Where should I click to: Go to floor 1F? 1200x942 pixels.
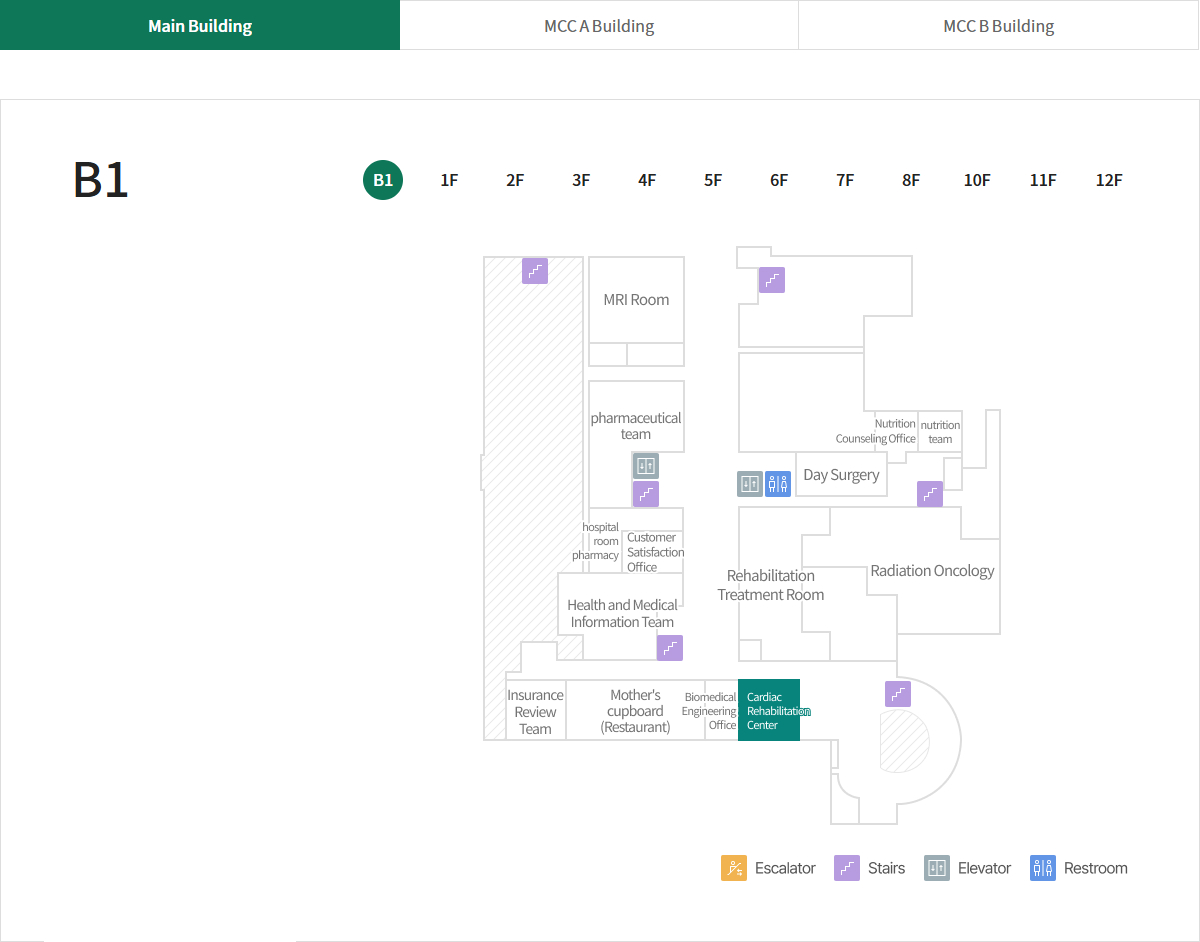tap(449, 180)
